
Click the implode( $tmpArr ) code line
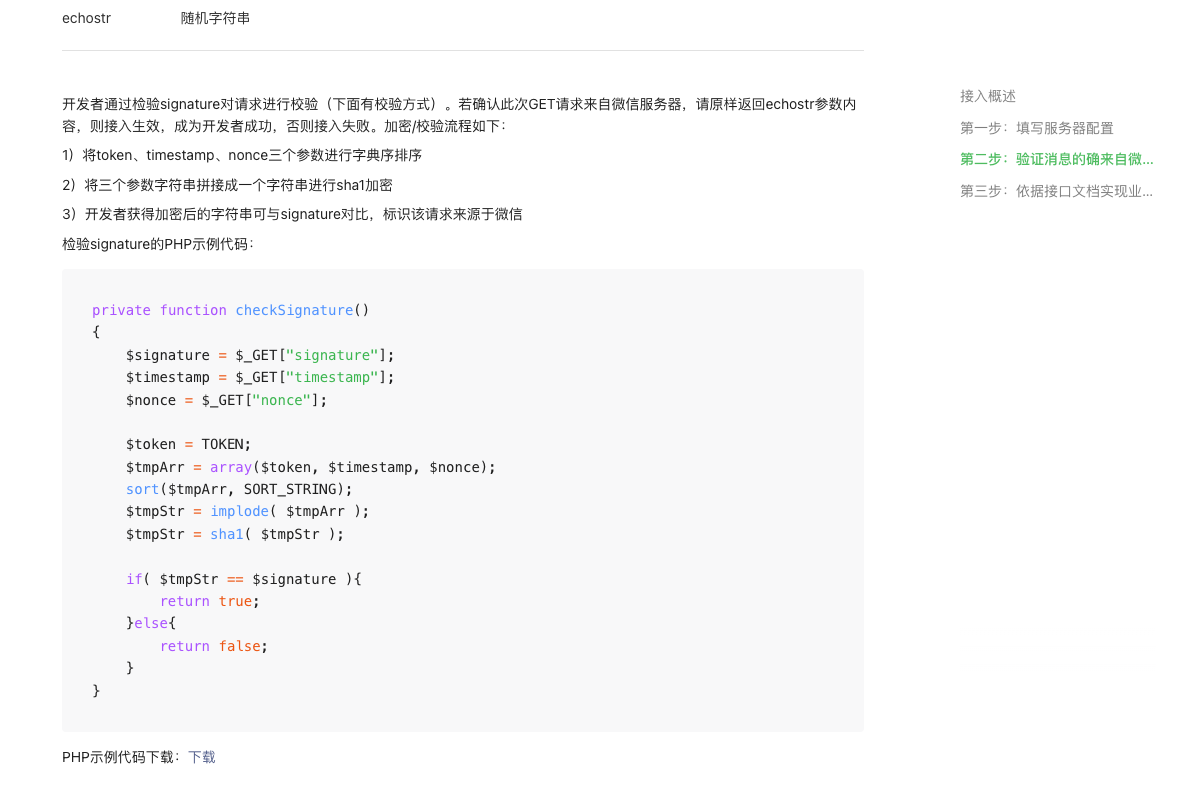pos(248,511)
